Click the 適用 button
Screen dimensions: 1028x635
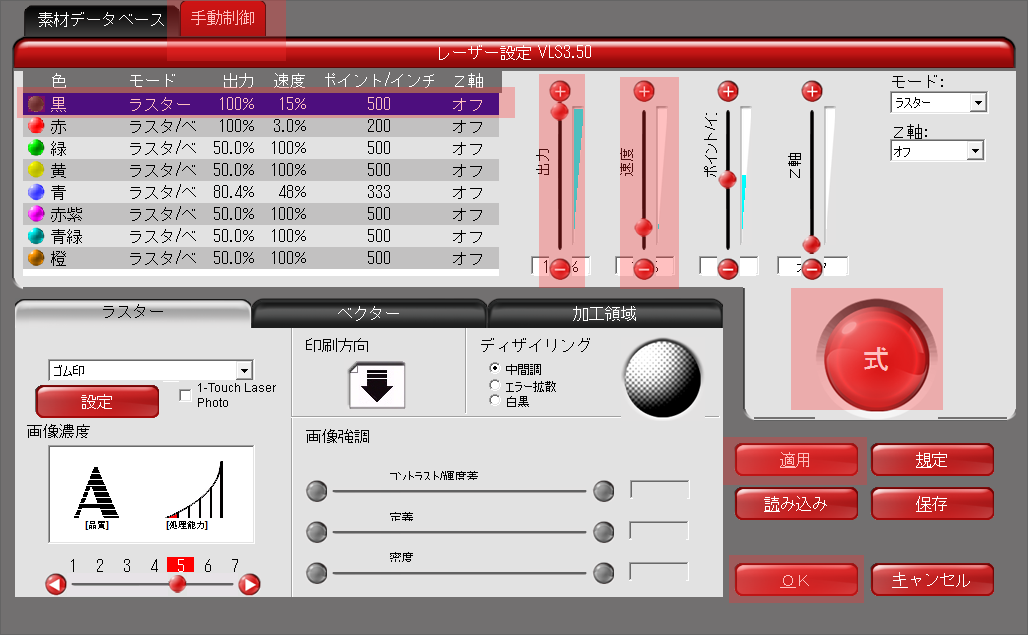click(796, 461)
